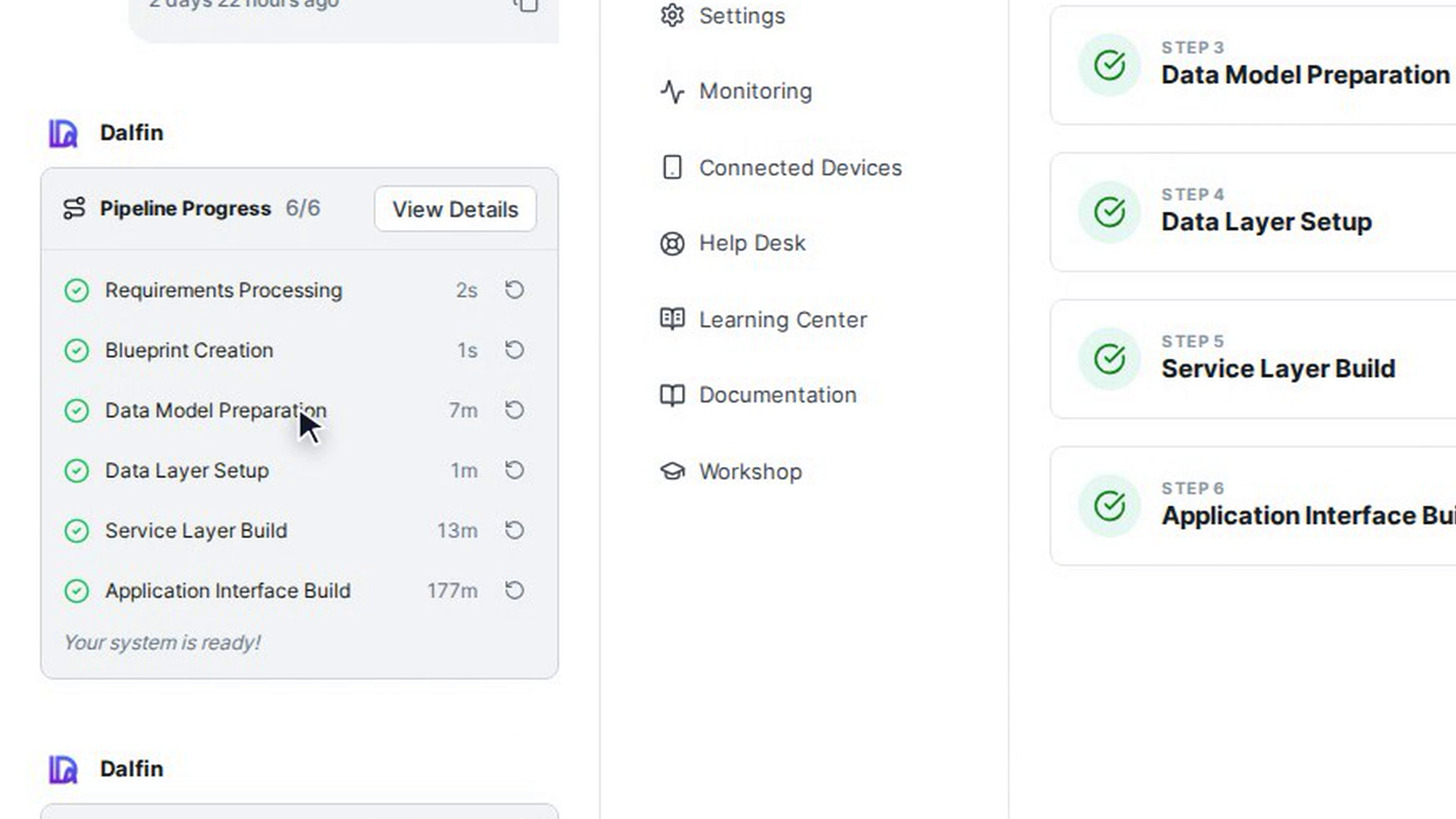This screenshot has height=819, width=1456.
Task: Retry the Blueprint Creation step
Action: tap(514, 350)
